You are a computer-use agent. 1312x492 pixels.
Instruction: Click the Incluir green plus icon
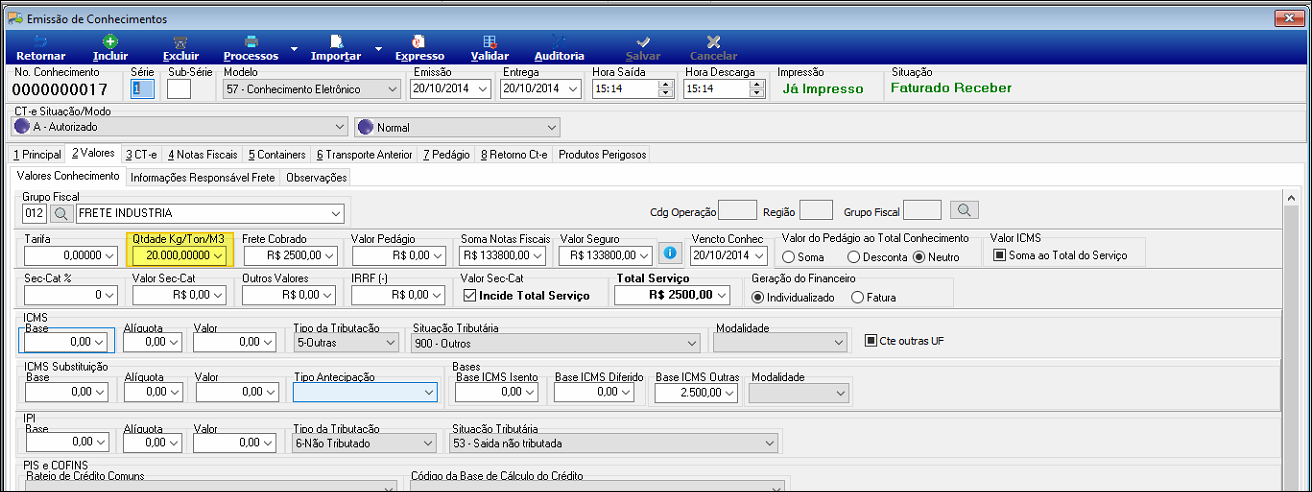coord(110,42)
